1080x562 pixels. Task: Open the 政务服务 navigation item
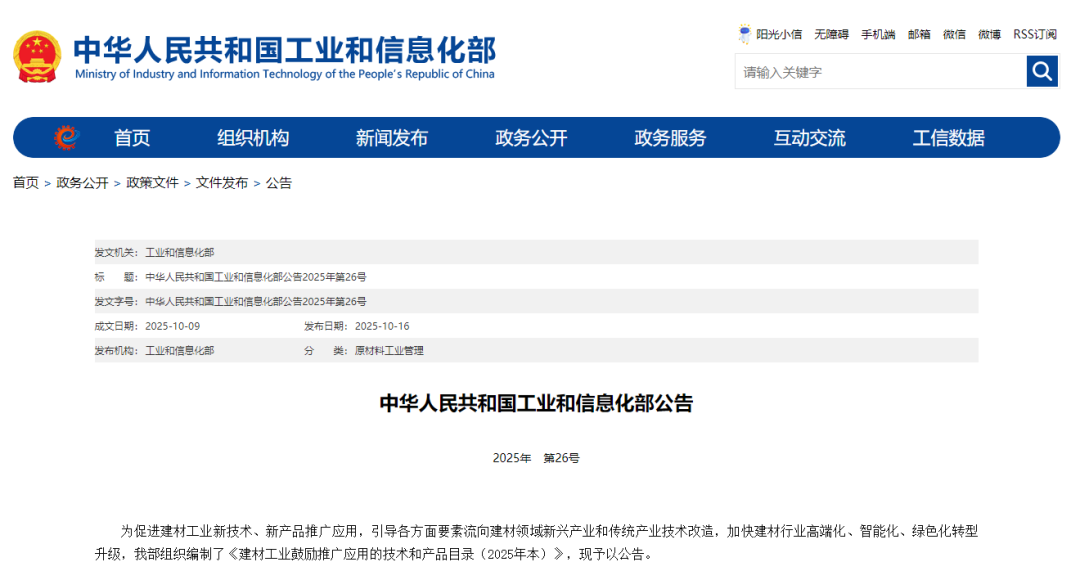click(670, 138)
